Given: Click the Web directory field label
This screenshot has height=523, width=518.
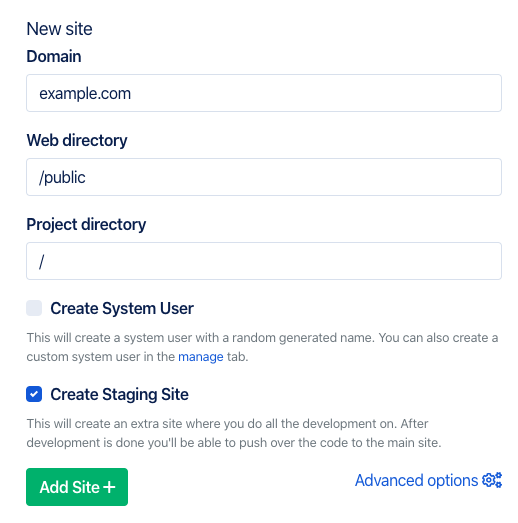Looking at the screenshot, I should [x=77, y=140].
